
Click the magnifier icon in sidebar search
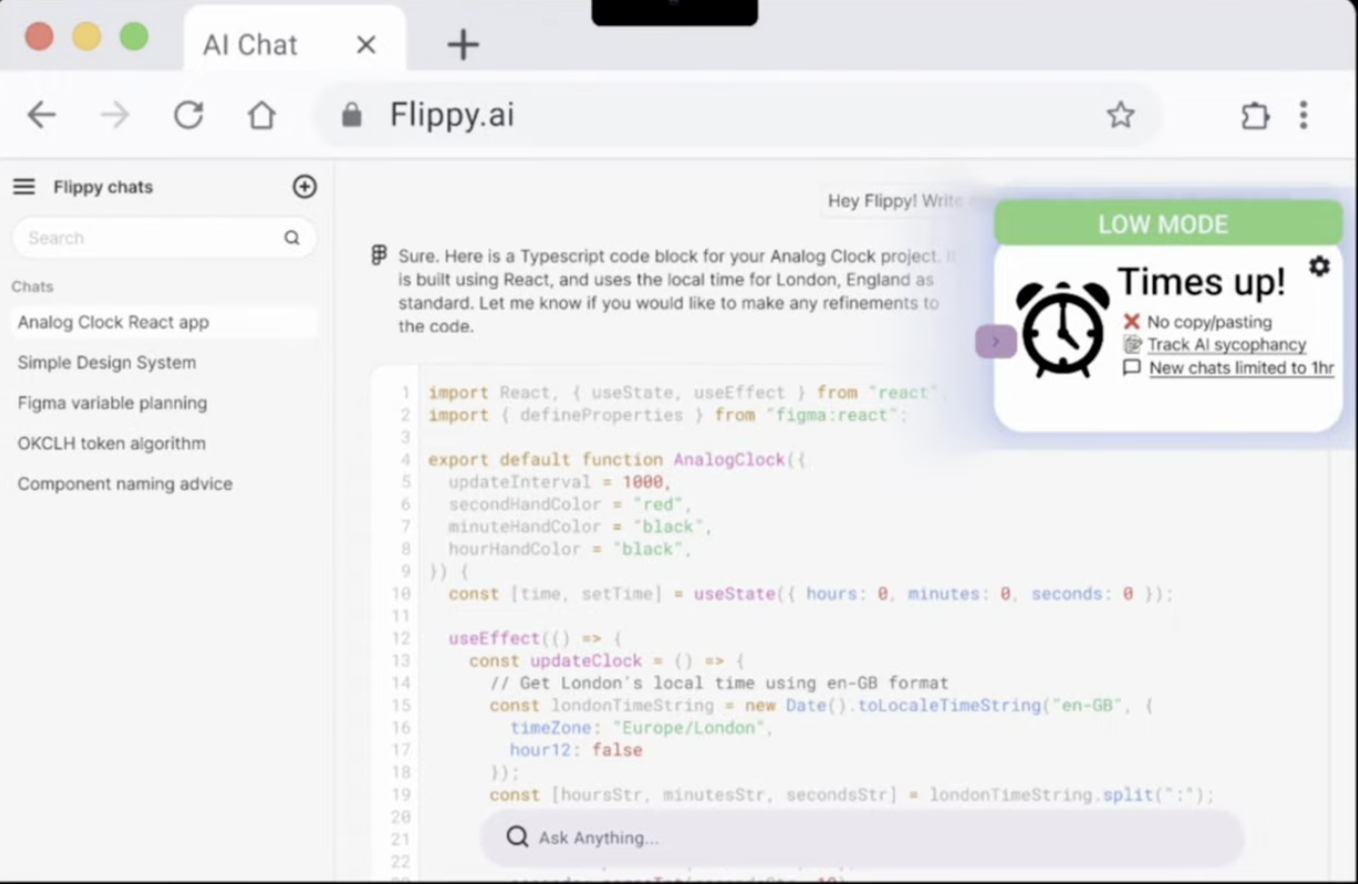(292, 238)
